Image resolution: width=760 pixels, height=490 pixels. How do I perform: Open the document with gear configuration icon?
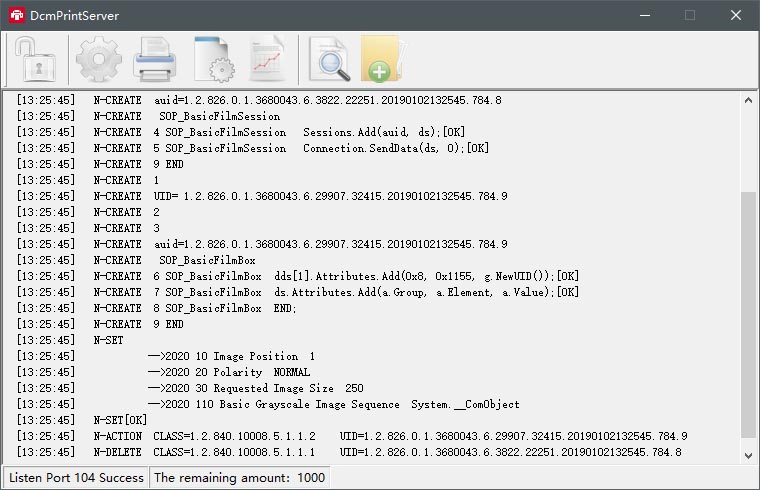pyautogui.click(x=214, y=59)
